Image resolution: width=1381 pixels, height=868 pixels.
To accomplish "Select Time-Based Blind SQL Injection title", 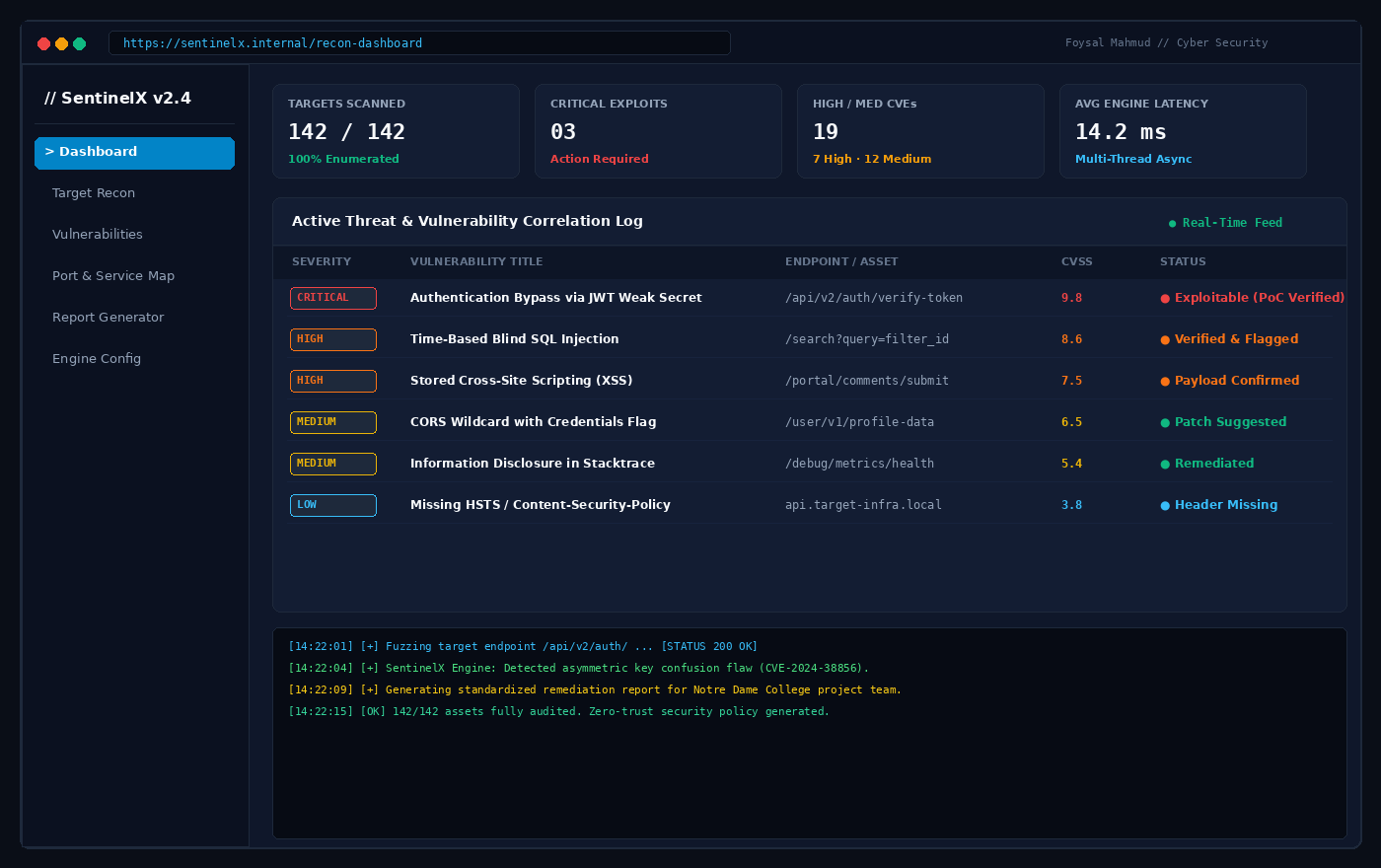I will (515, 339).
